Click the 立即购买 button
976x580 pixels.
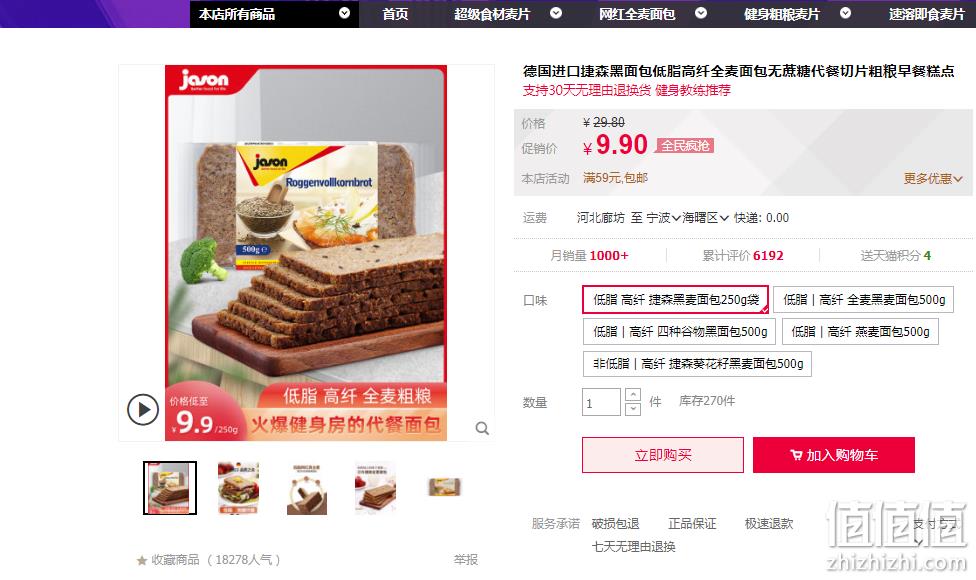pyautogui.click(x=663, y=455)
